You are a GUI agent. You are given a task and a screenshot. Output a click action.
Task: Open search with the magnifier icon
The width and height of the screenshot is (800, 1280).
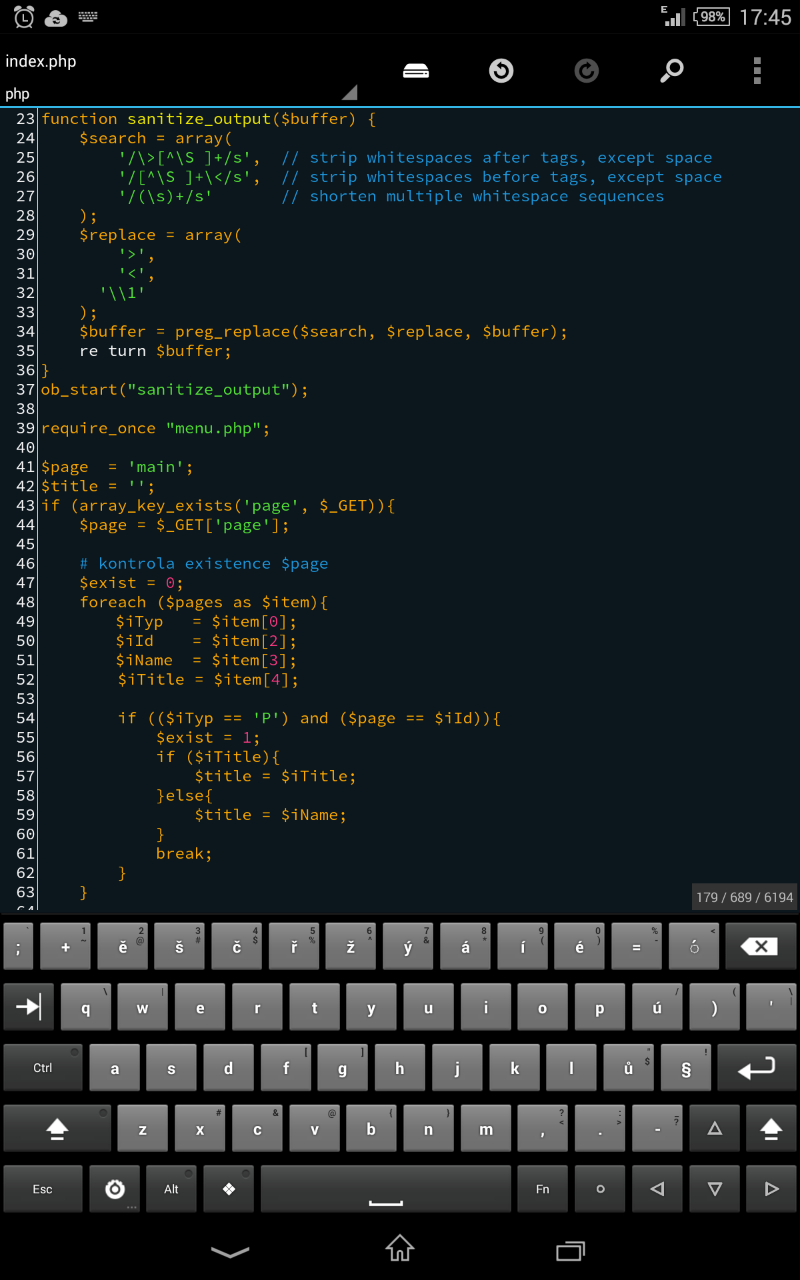coord(672,70)
